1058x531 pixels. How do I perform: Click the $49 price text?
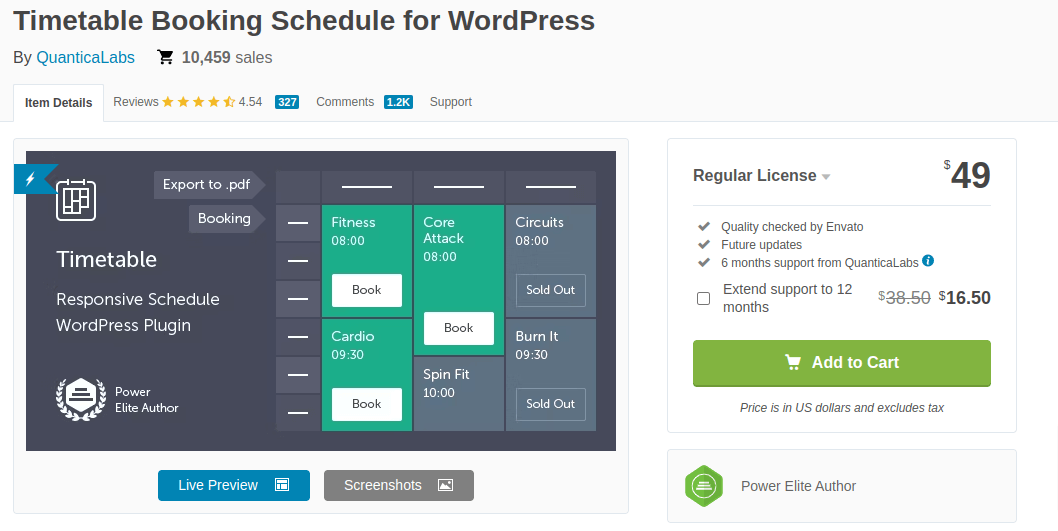[967, 175]
